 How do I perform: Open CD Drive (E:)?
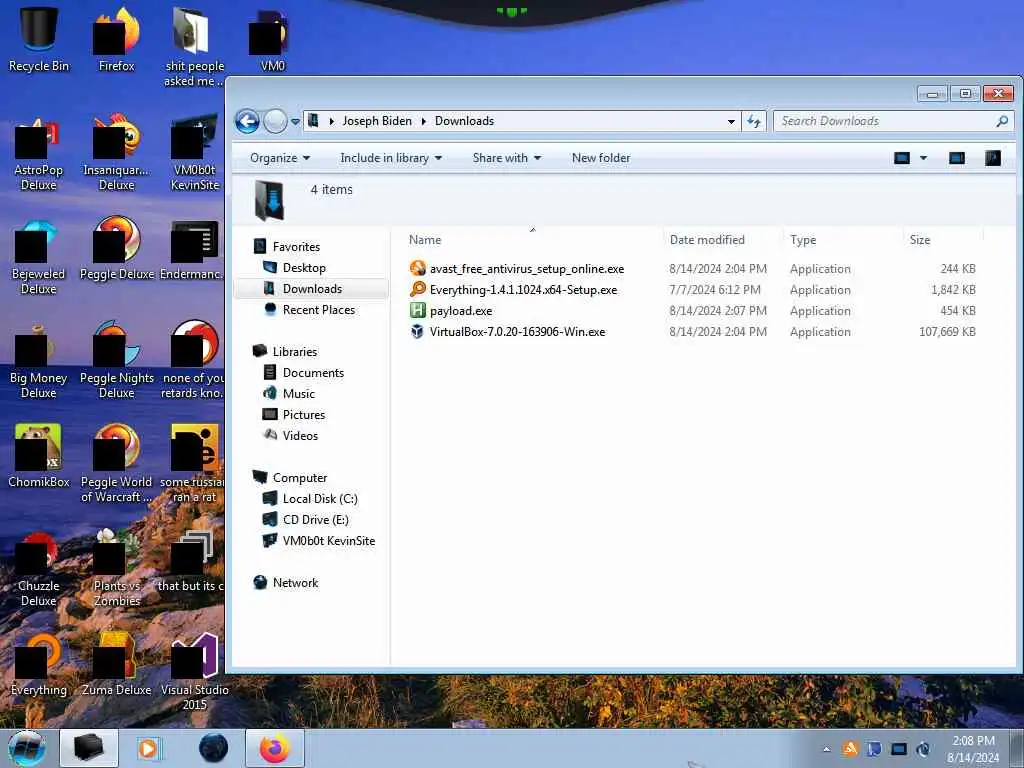tap(315, 519)
